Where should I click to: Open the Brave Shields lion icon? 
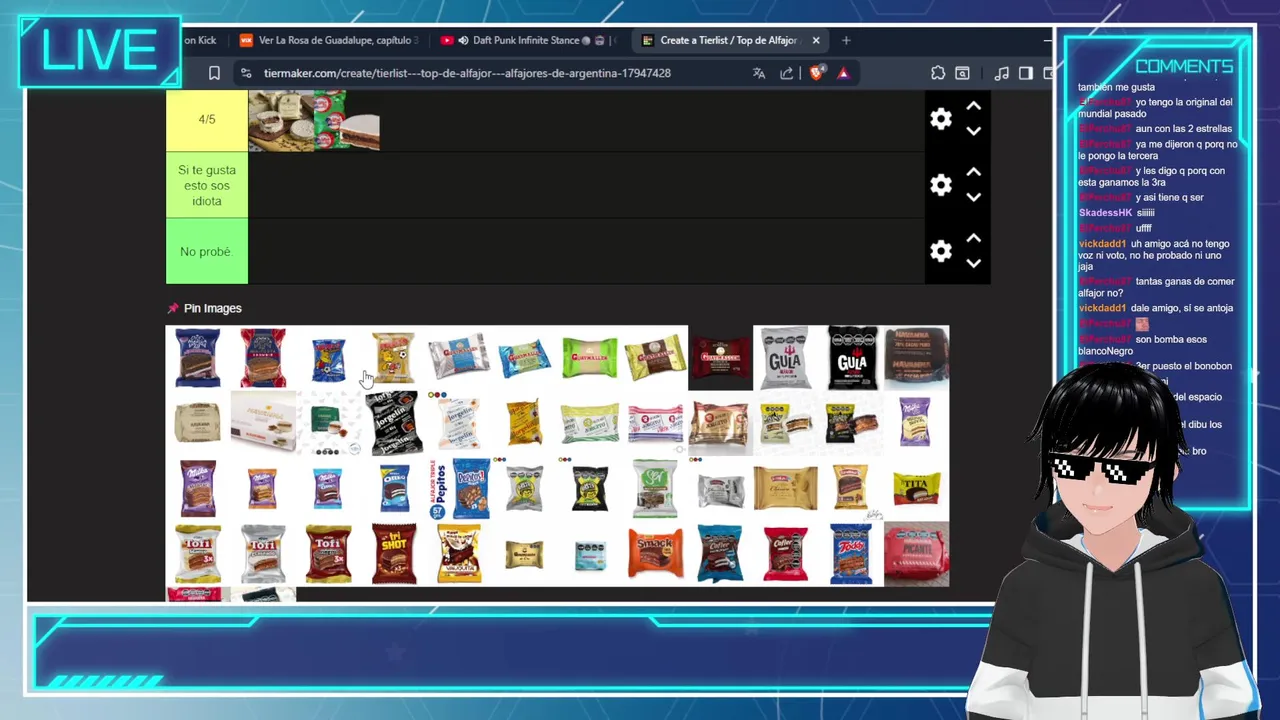point(816,73)
